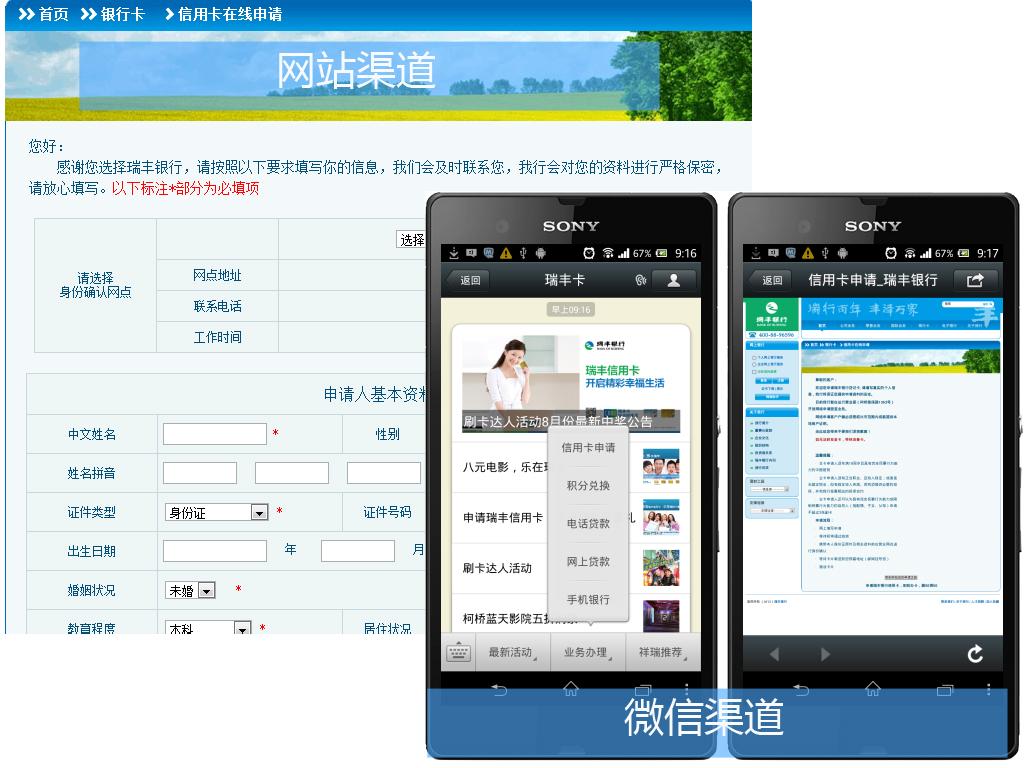
Task: Tap the earpiece icon in the 瑞丰卡 header
Action: pos(641,280)
